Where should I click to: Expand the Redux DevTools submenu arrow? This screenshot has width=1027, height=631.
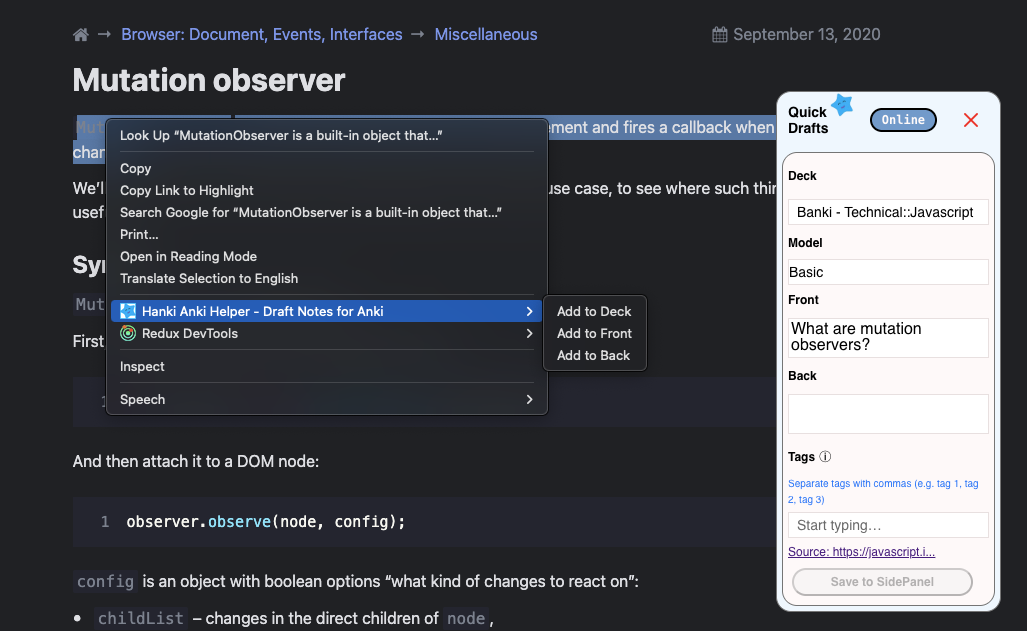pos(529,334)
